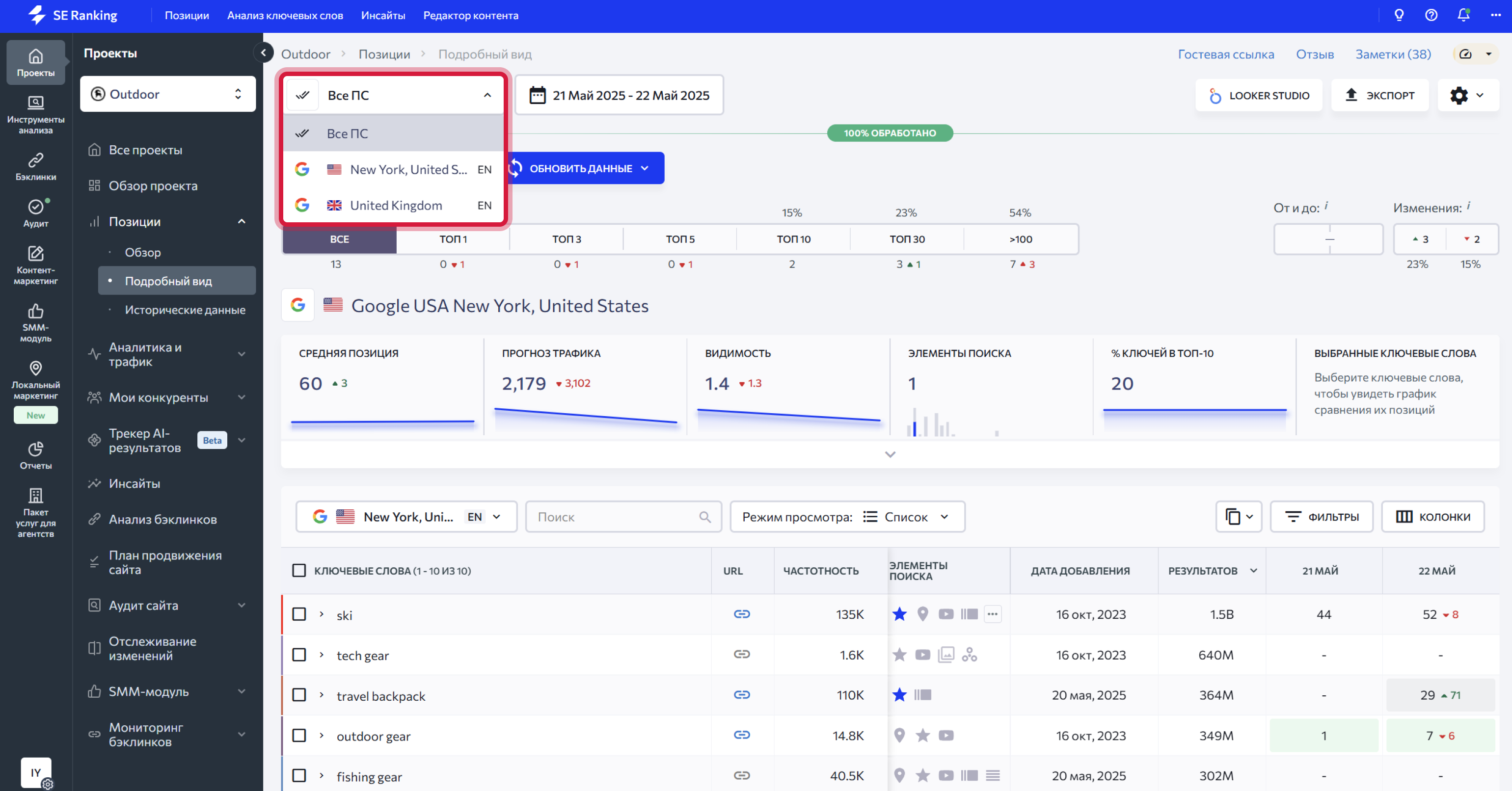The image size is (1512, 791).
Task: Open the New York search engine table filter
Action: click(407, 516)
